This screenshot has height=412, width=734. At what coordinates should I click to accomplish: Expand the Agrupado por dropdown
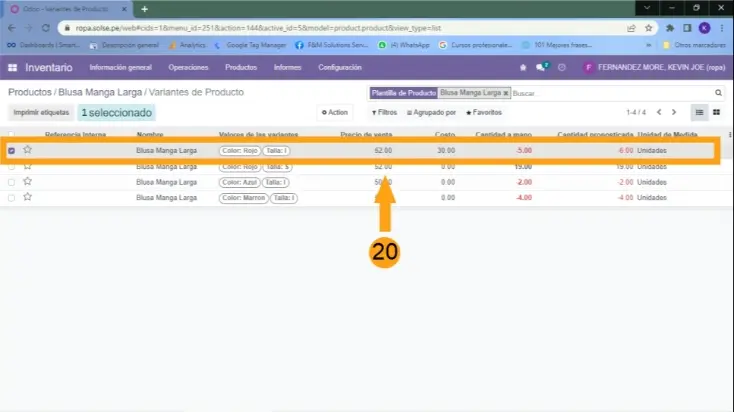pyautogui.click(x=431, y=113)
